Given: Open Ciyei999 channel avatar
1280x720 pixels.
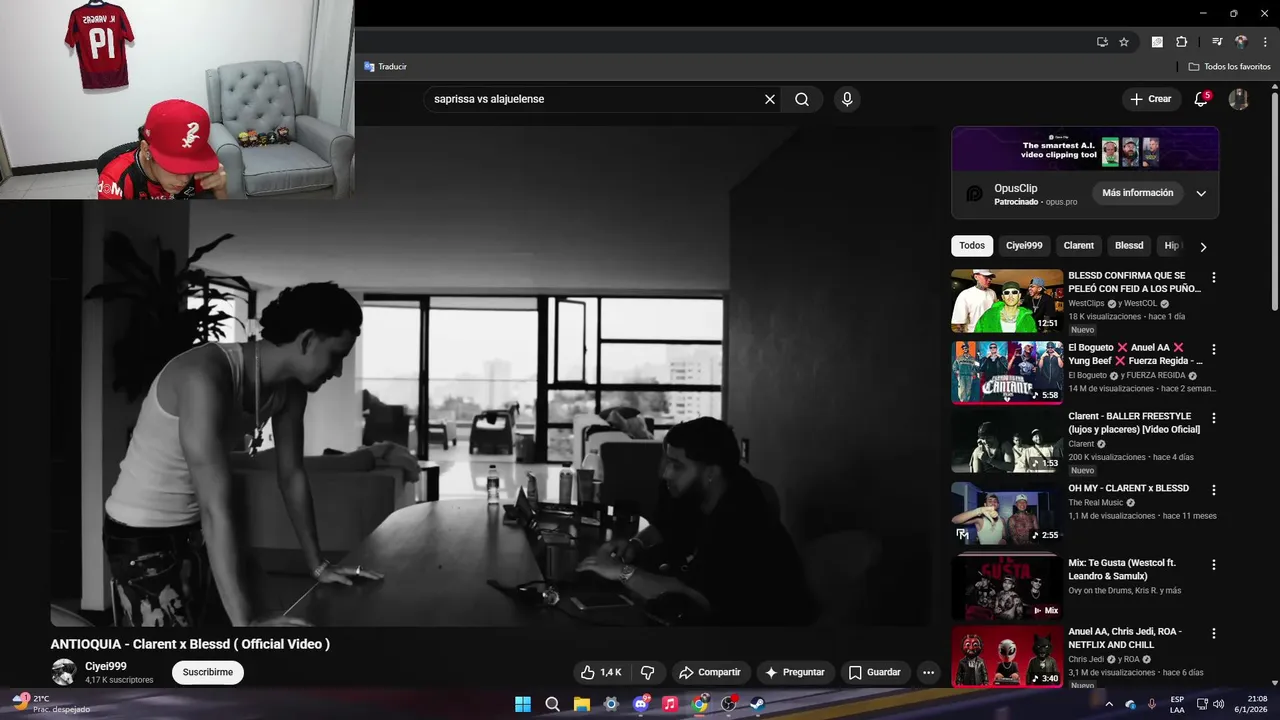Looking at the screenshot, I should [x=64, y=672].
